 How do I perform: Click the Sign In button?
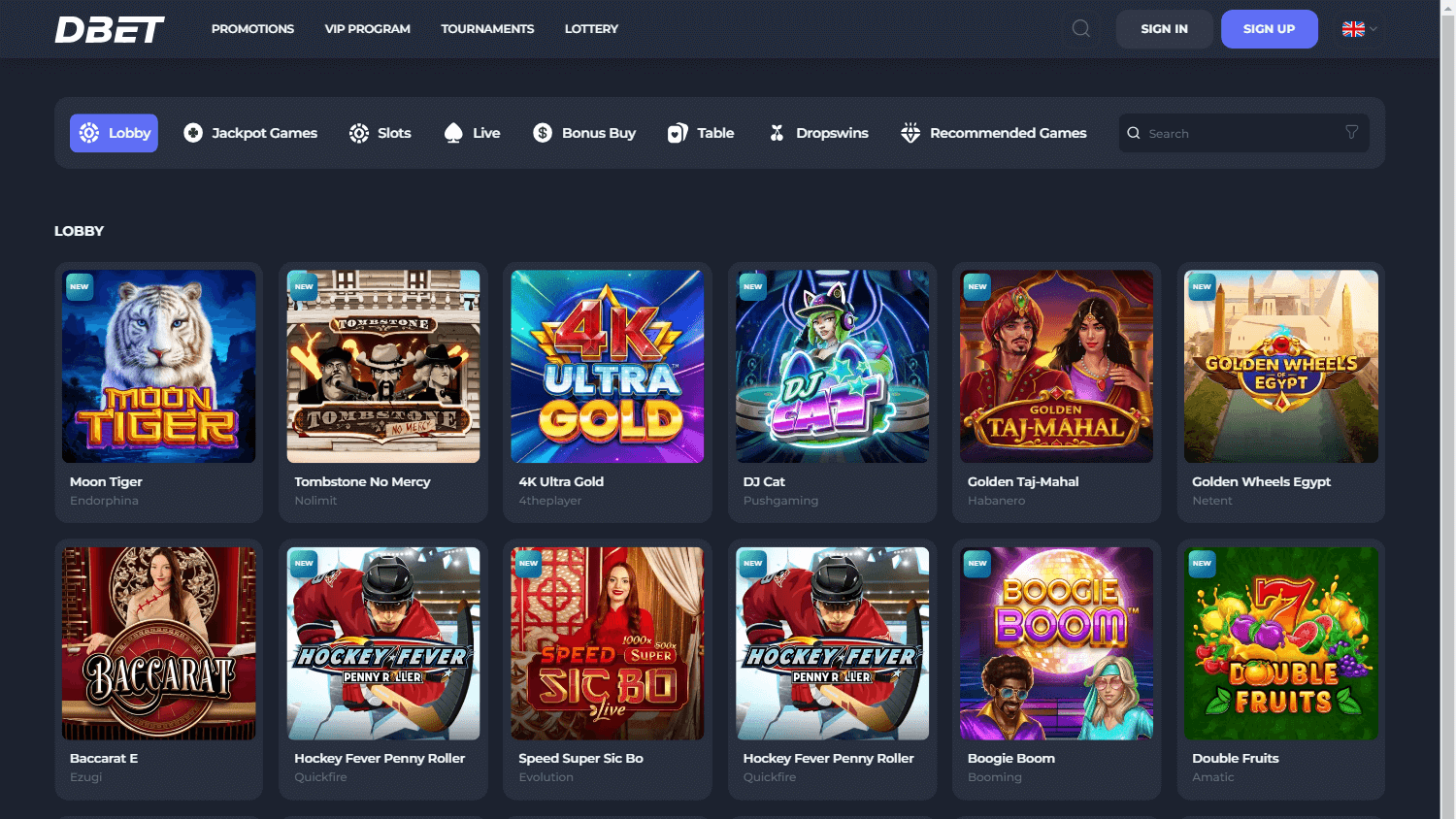(1164, 29)
